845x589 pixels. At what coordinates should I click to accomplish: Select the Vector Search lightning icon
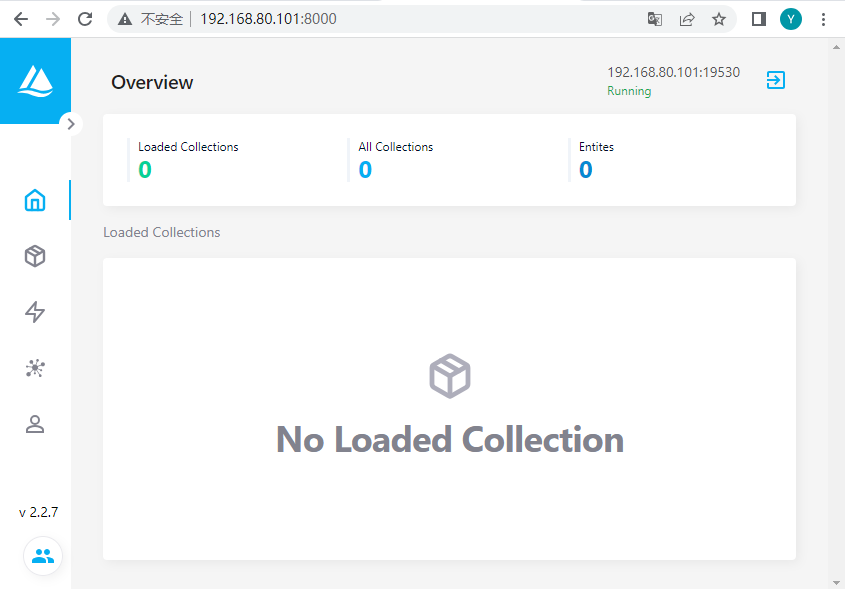[x=34, y=312]
